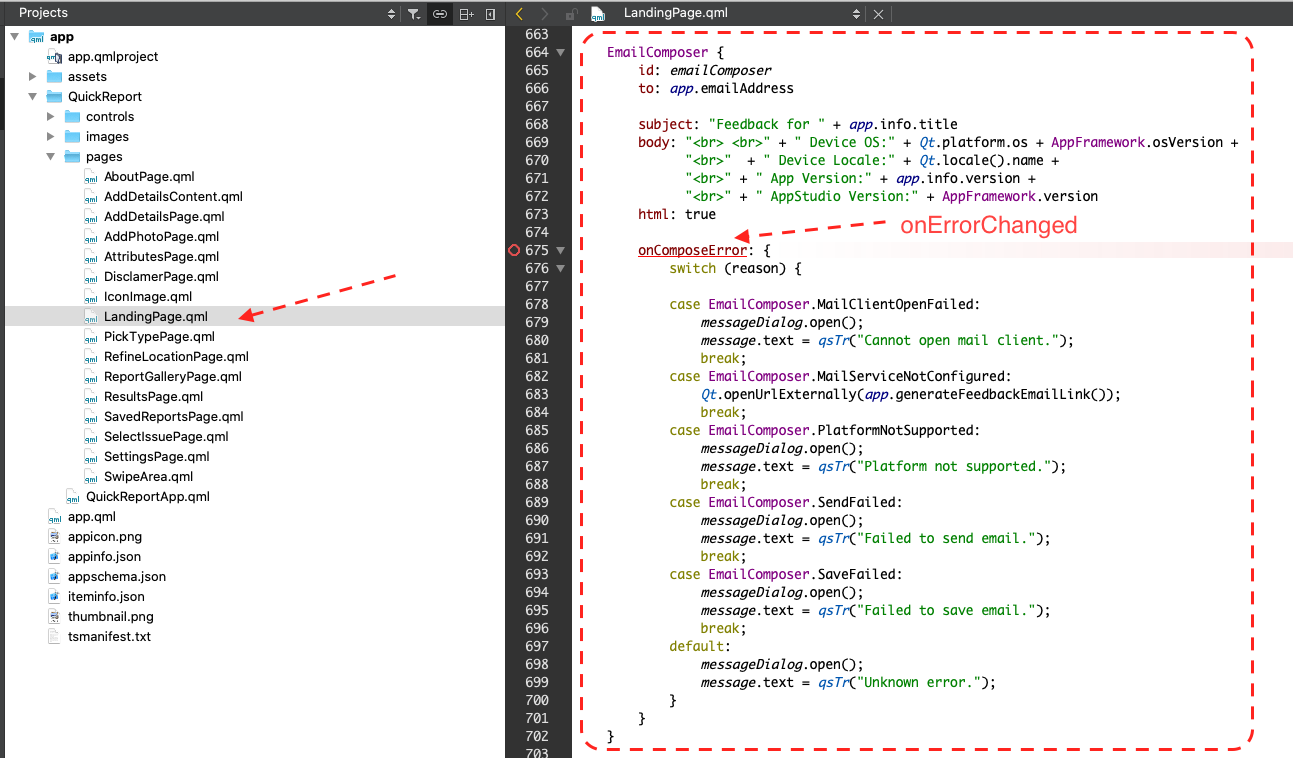This screenshot has width=1293, height=758.
Task: Open IconImage.qml
Action: coord(148,296)
